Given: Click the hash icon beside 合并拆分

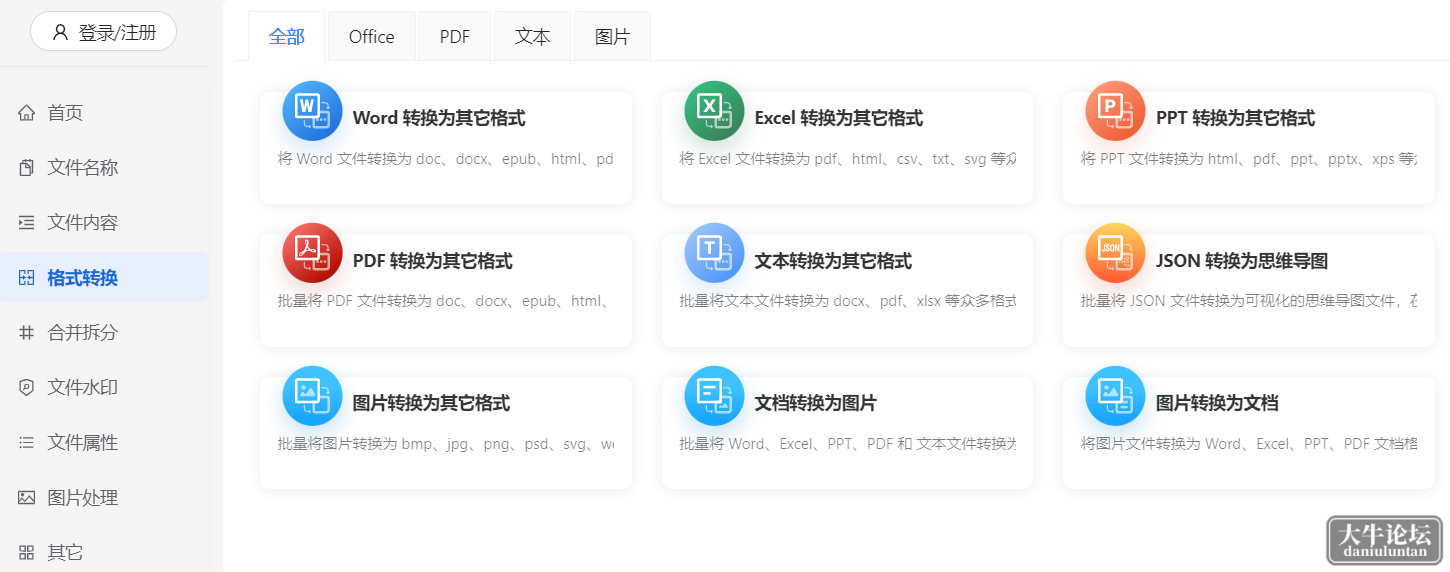Looking at the screenshot, I should click(27, 333).
